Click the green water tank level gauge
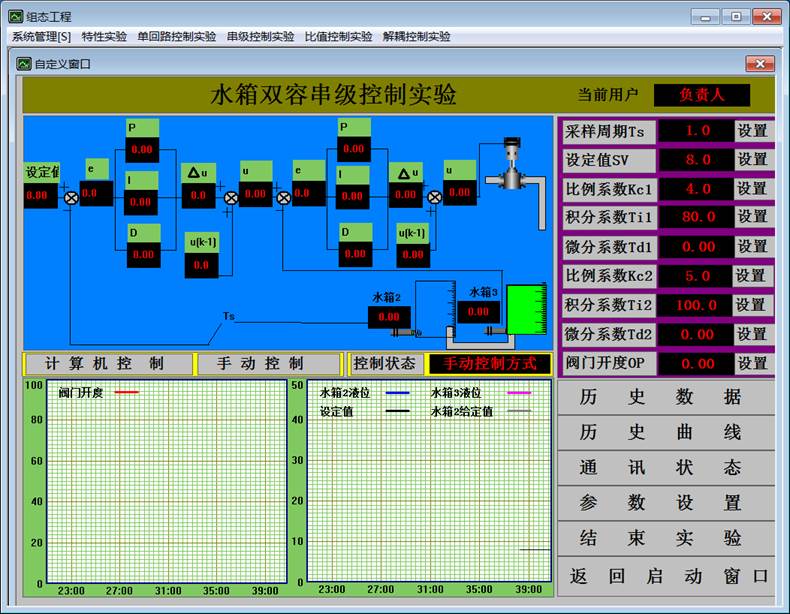 pos(526,310)
